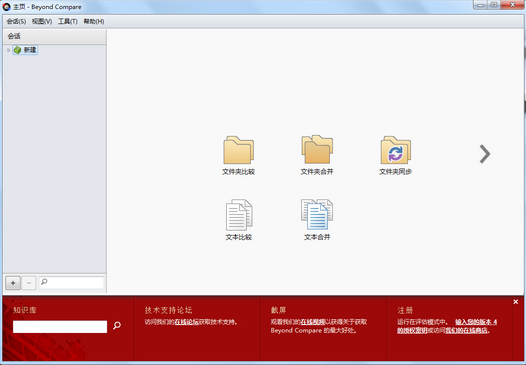The image size is (526, 365).
Task: Focus the 知识库 search input box
Action: pyautogui.click(x=60, y=326)
